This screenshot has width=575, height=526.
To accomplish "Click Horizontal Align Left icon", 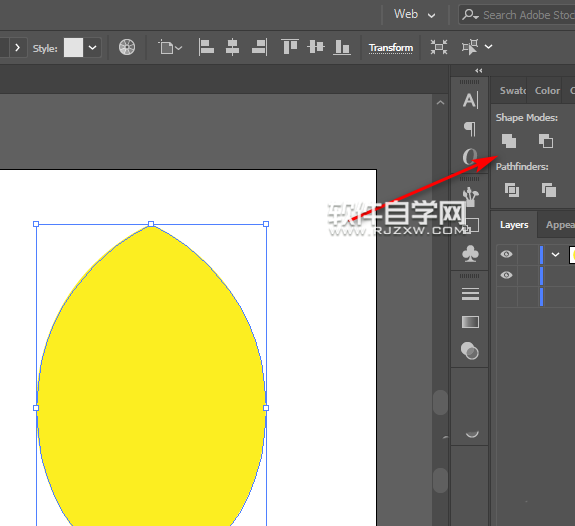I will (206, 47).
